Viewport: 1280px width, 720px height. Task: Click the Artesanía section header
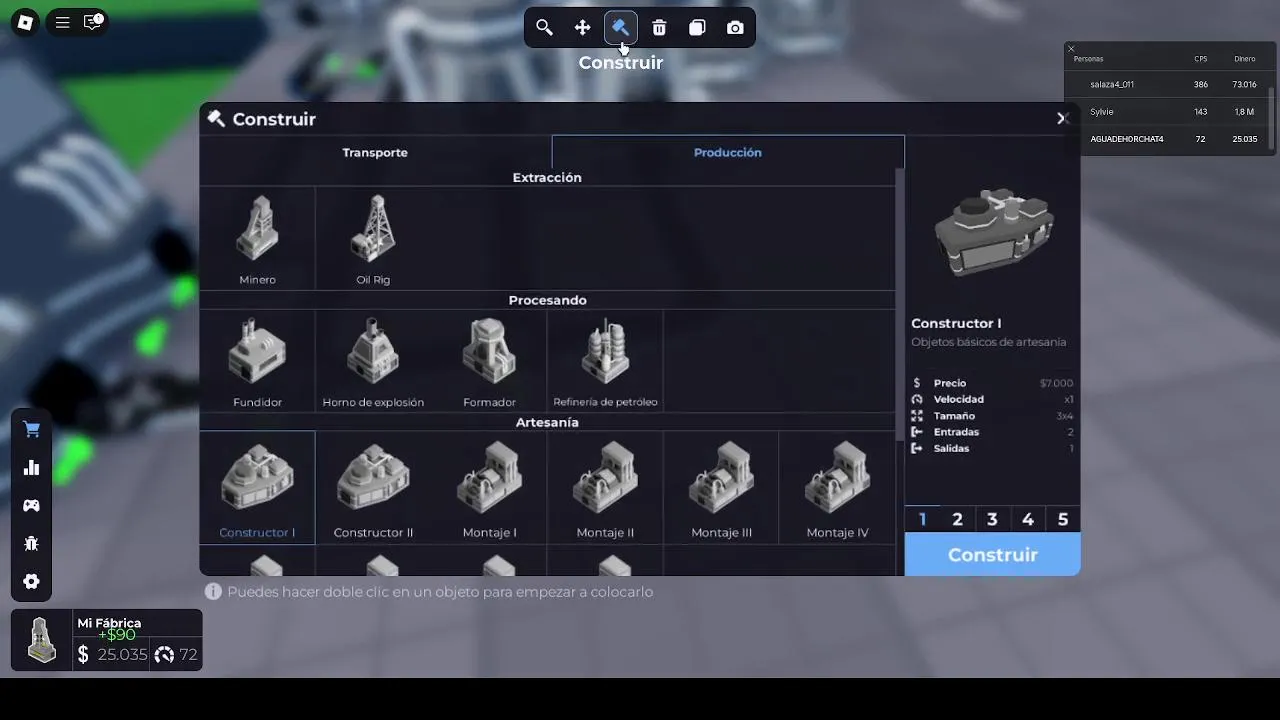pyautogui.click(x=547, y=422)
